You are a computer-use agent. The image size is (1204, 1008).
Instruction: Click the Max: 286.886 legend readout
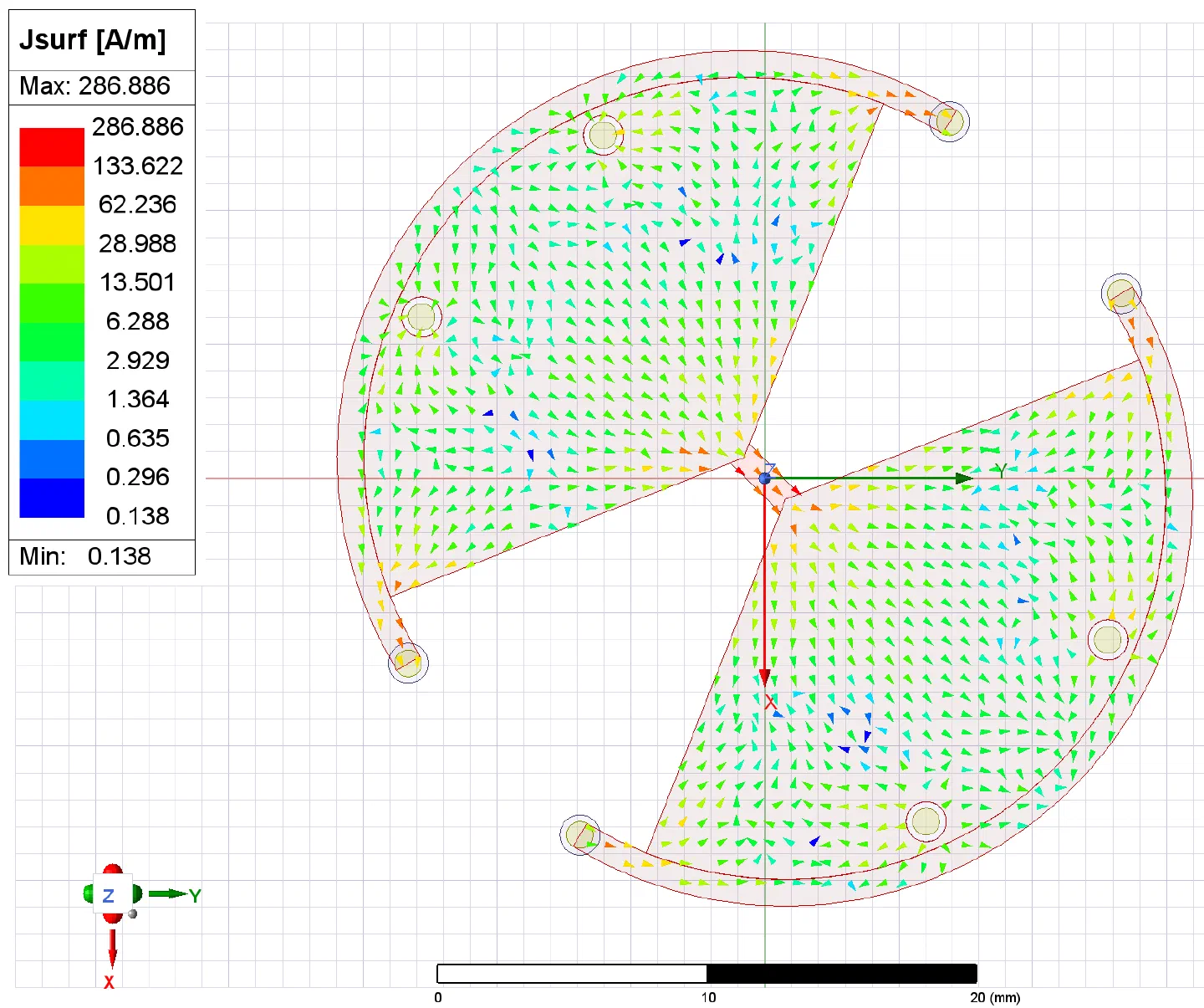(x=94, y=86)
